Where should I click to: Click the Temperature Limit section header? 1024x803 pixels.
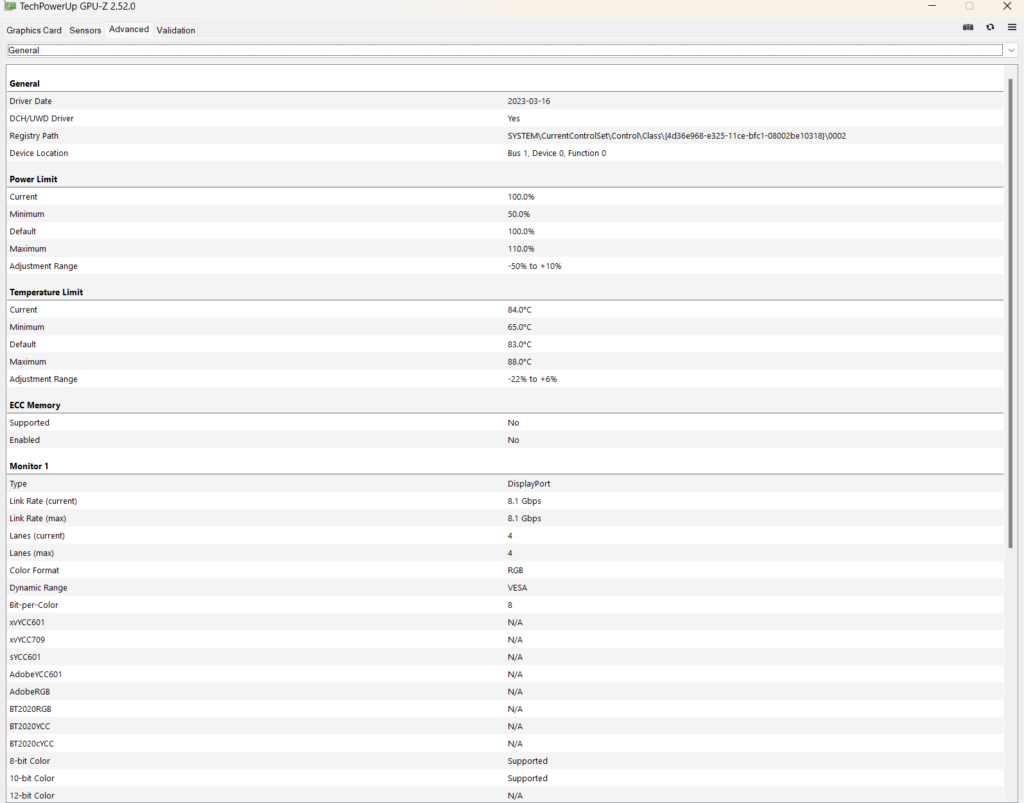46,292
